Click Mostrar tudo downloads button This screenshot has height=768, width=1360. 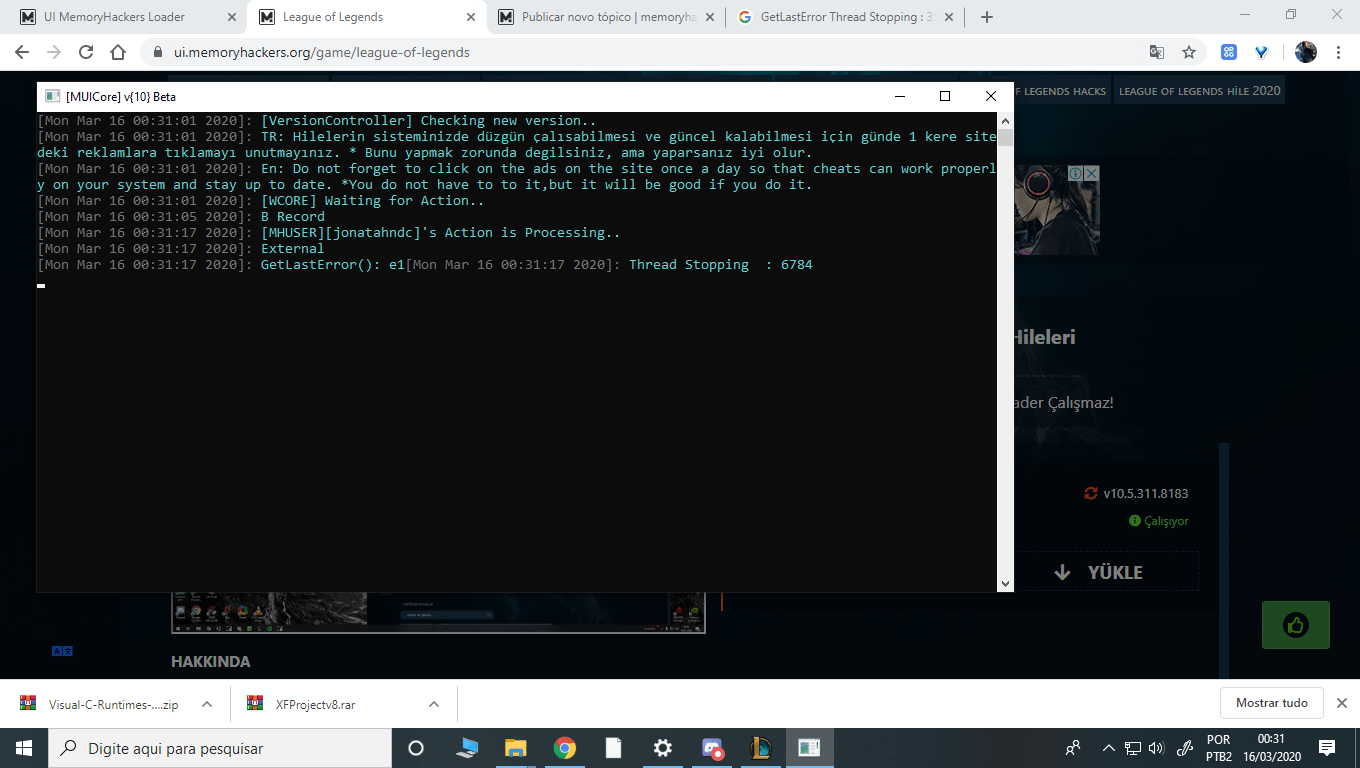[x=1272, y=703]
